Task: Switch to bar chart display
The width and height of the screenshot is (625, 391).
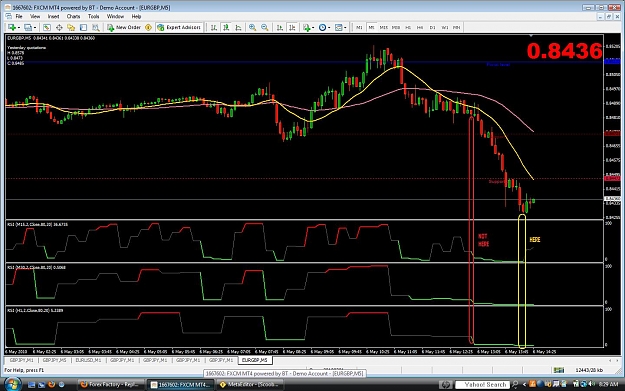Action: pyautogui.click(x=214, y=28)
